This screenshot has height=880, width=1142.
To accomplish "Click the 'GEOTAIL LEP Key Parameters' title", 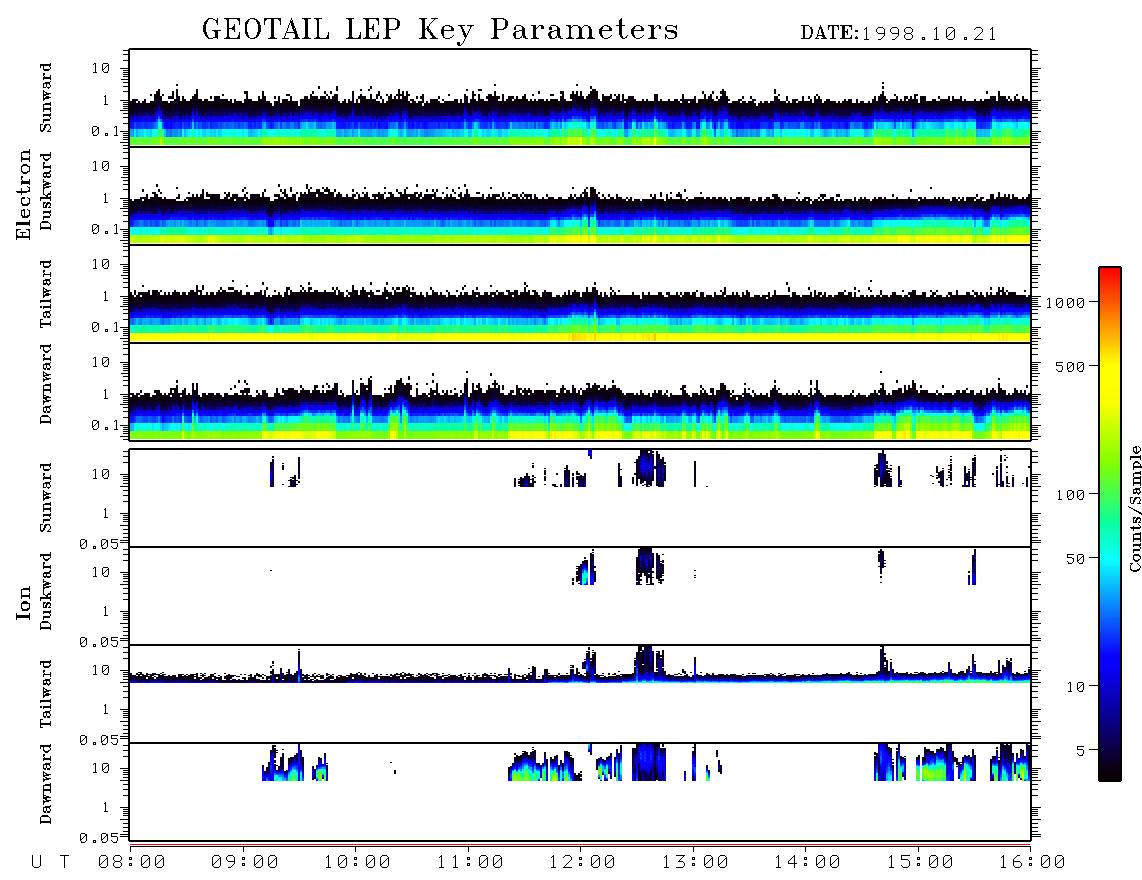I will [x=440, y=30].
